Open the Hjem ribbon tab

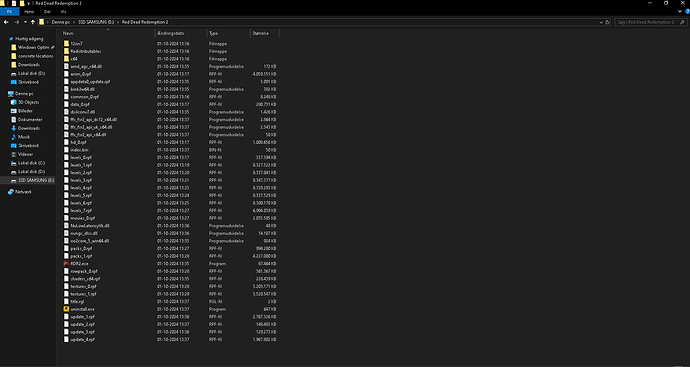[29, 11]
